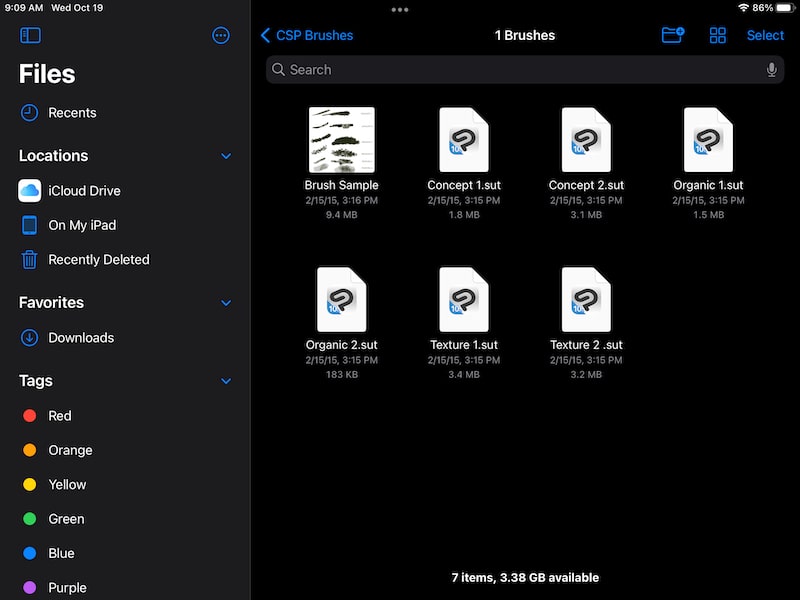Click the "1 Brushes" folder title

tap(524, 35)
